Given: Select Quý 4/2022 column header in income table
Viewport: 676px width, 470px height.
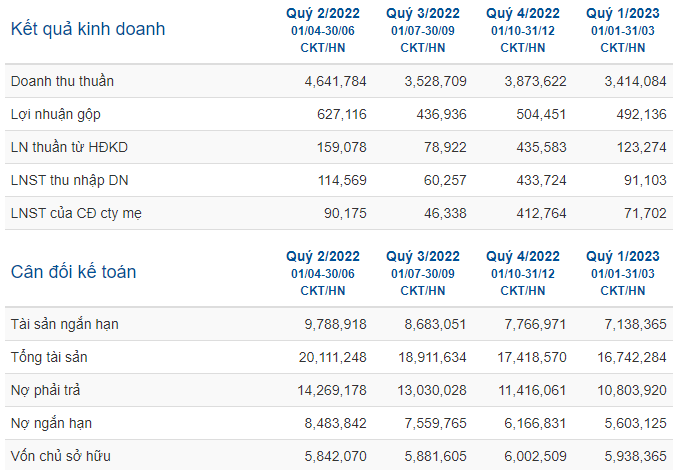Looking at the screenshot, I should coord(523,13).
